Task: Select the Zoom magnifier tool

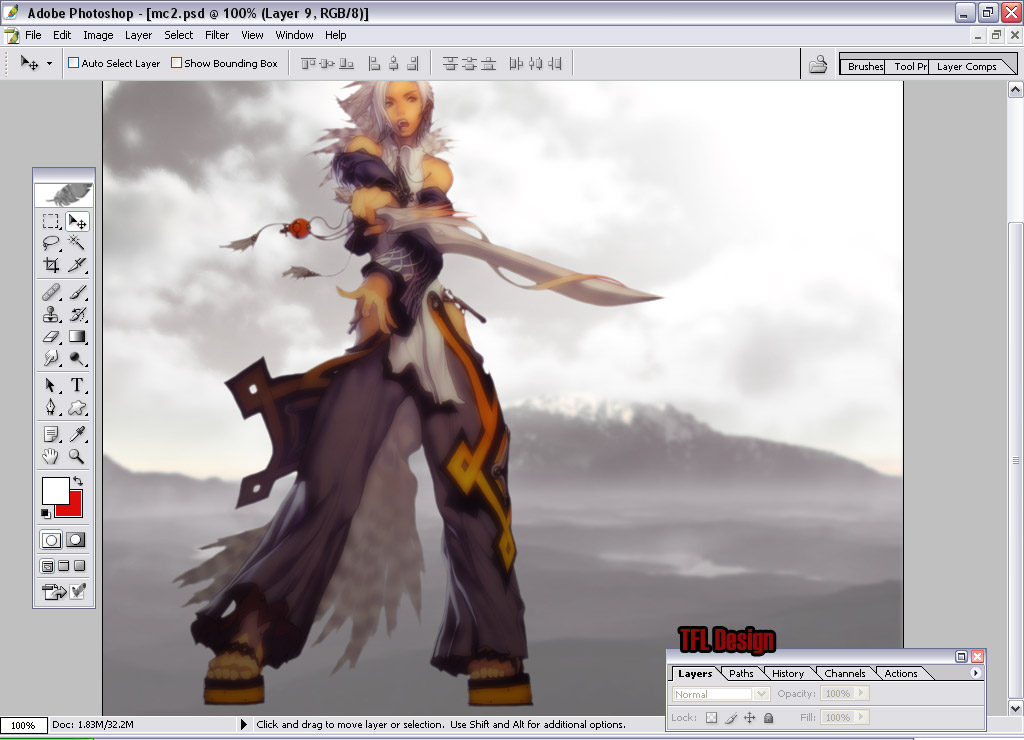Action: click(x=77, y=456)
